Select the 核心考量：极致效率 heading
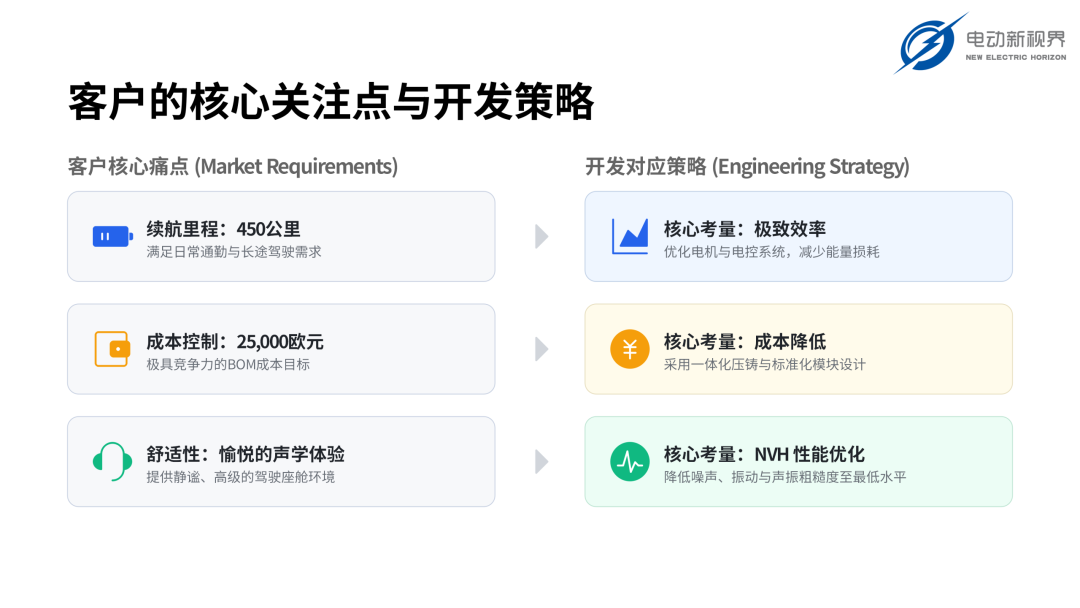This screenshot has height=608, width=1080. 745,229
